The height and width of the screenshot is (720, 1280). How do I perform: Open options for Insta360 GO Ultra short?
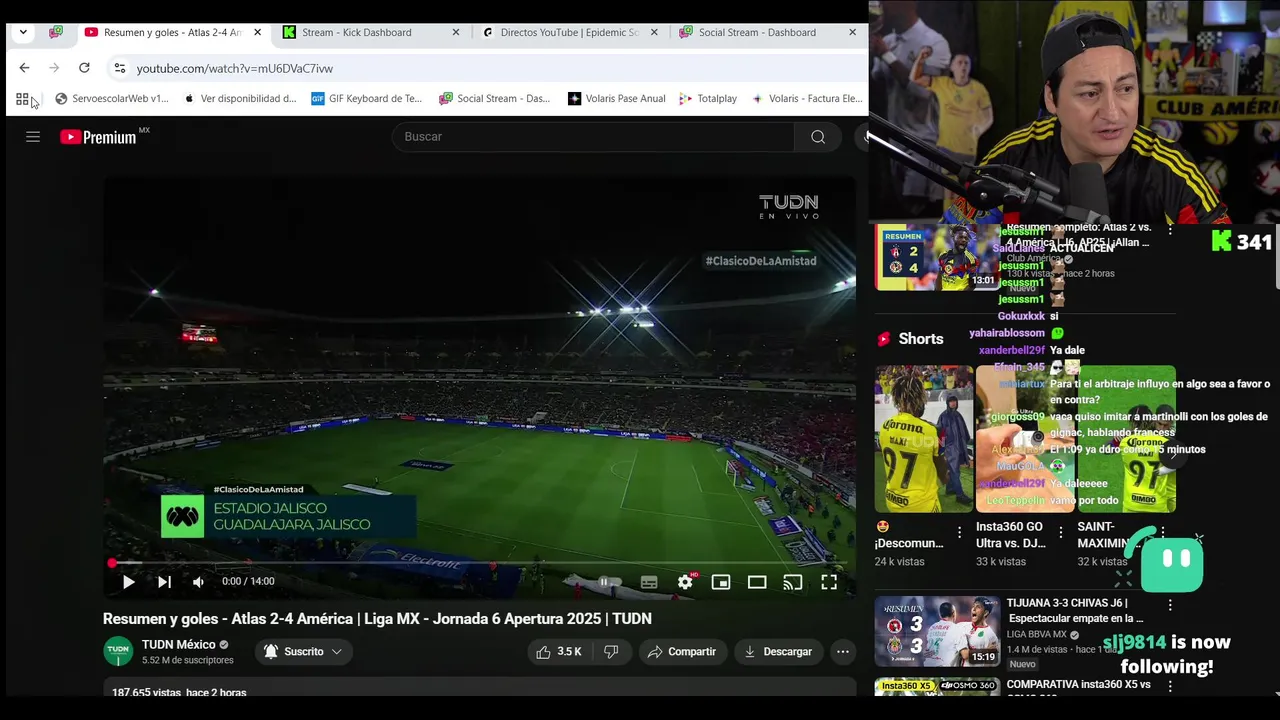click(x=1060, y=533)
